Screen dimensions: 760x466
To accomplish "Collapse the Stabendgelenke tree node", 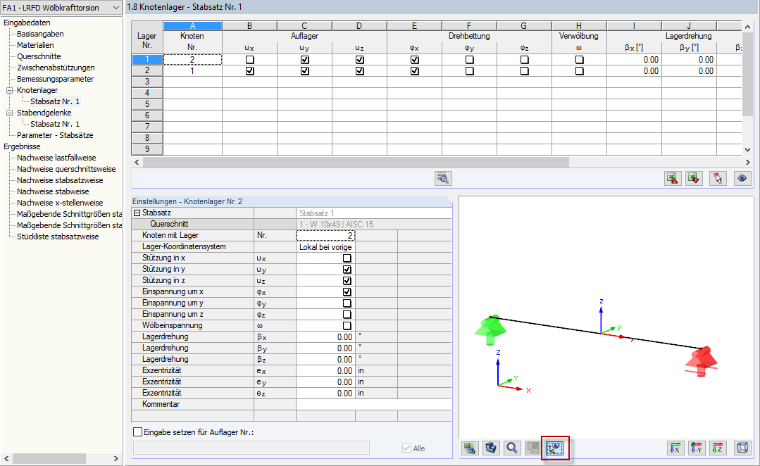I will tap(9, 112).
